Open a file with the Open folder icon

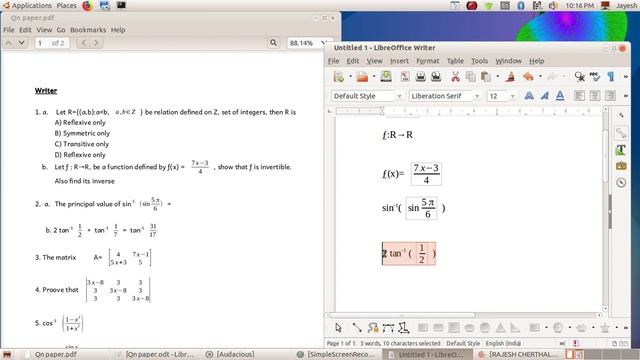[362, 76]
